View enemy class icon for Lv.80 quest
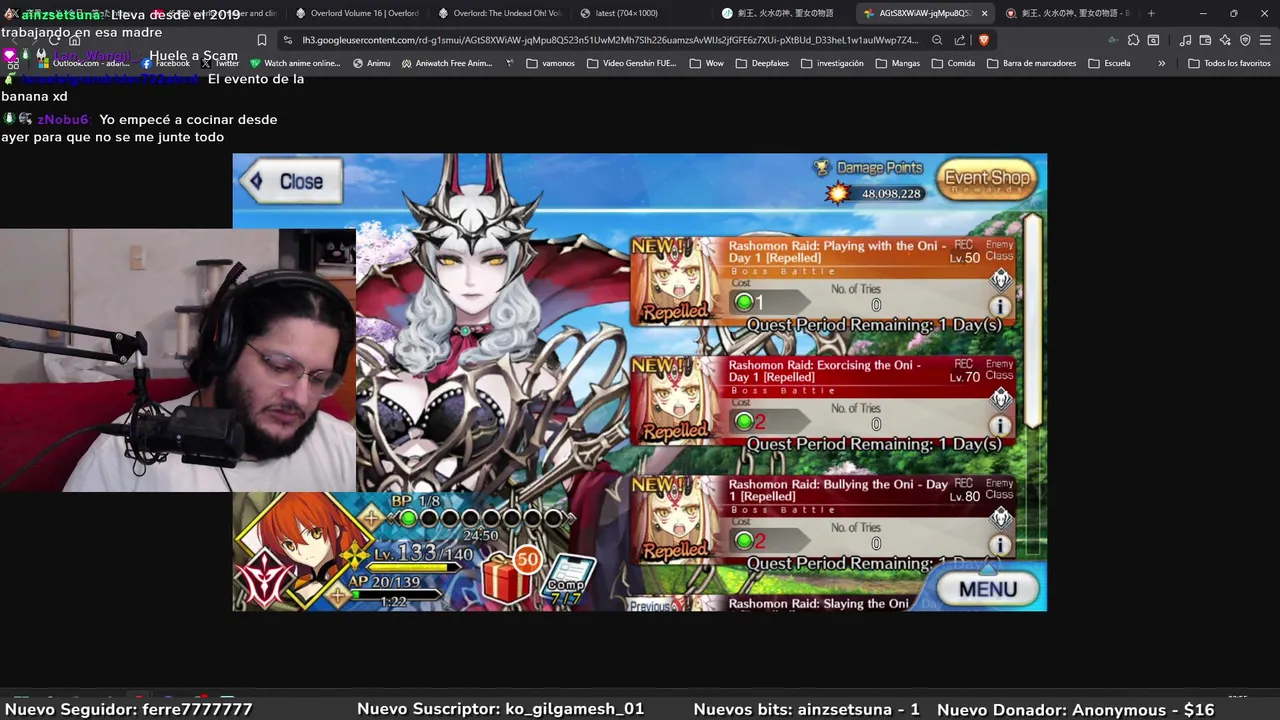This screenshot has width=1280, height=720. pos(1000,517)
